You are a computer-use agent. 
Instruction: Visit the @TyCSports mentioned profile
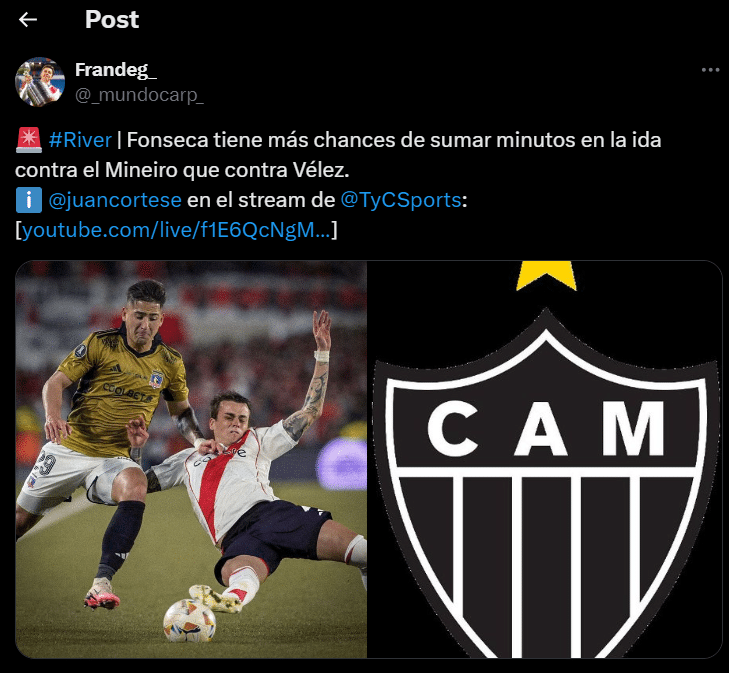click(401, 200)
